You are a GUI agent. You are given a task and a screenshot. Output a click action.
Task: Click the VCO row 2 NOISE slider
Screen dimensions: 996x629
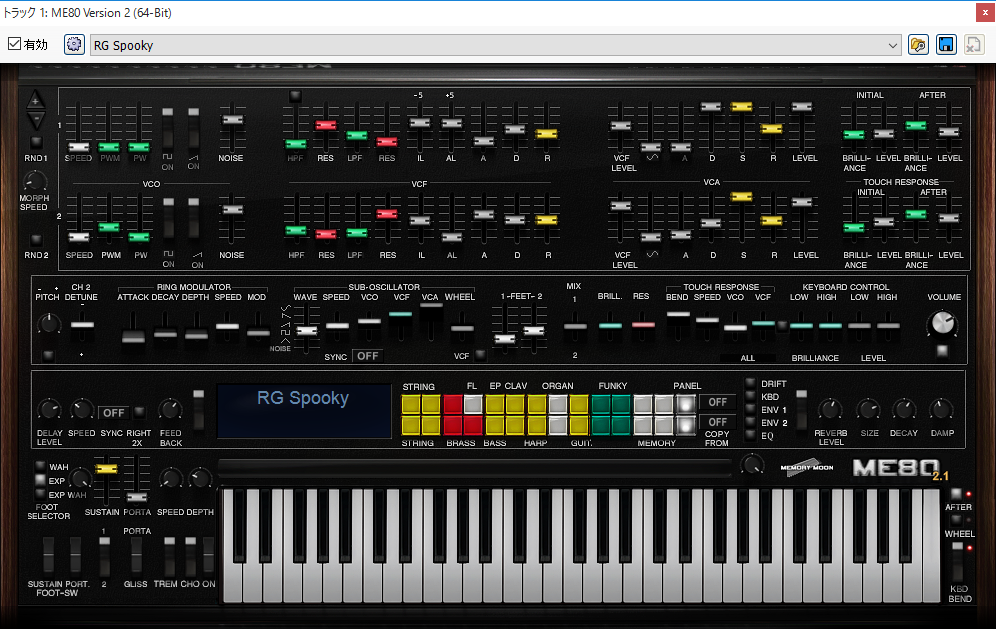pos(232,210)
